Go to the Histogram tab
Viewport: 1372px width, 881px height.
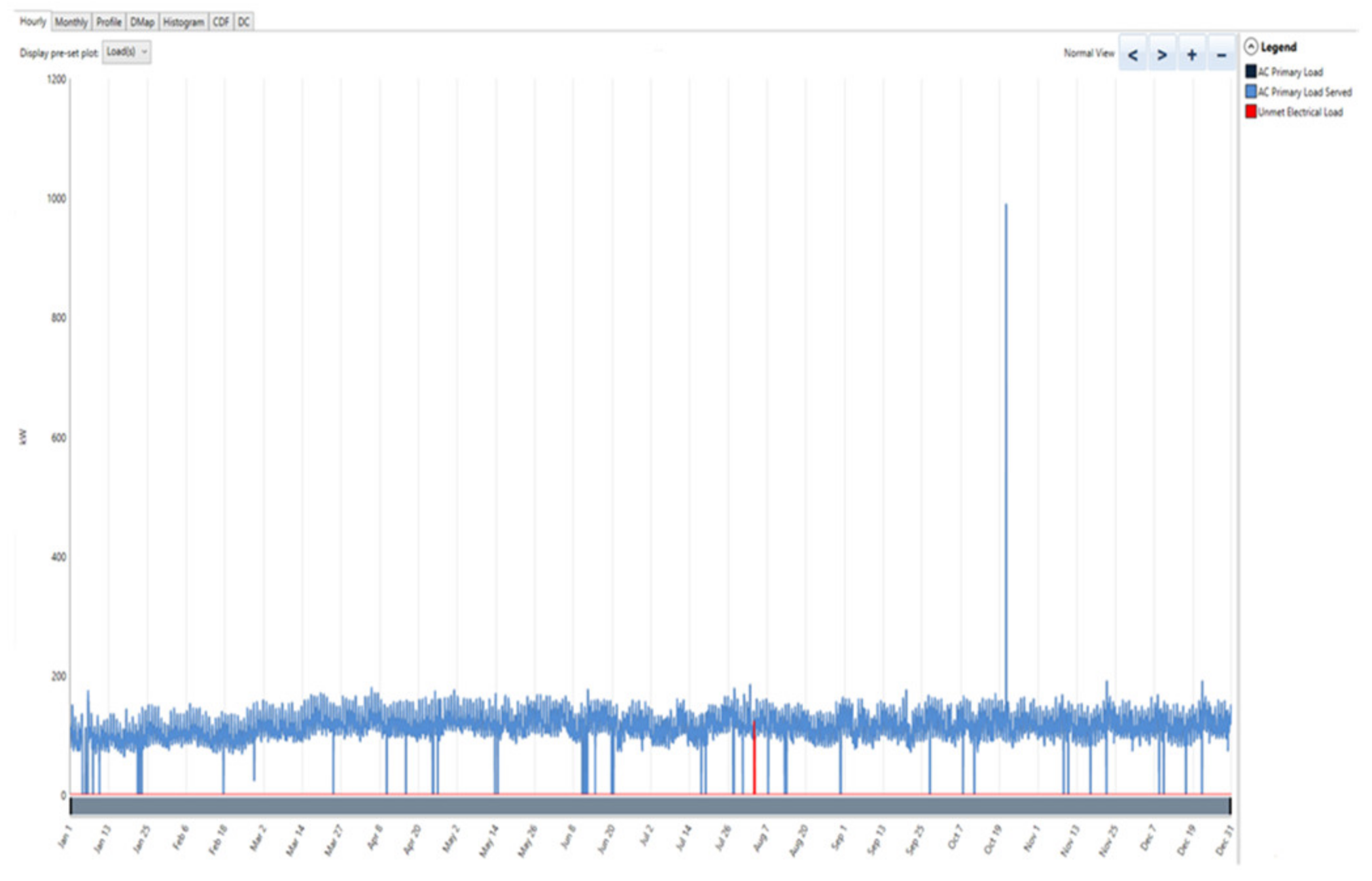183,22
